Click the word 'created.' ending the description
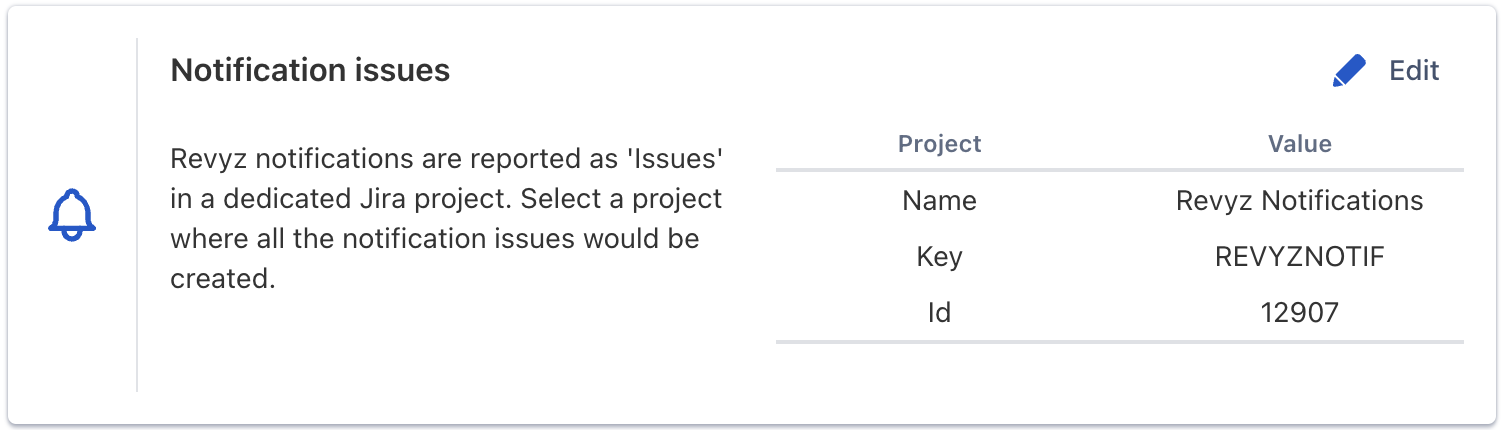The image size is (1508, 430). [x=222, y=279]
